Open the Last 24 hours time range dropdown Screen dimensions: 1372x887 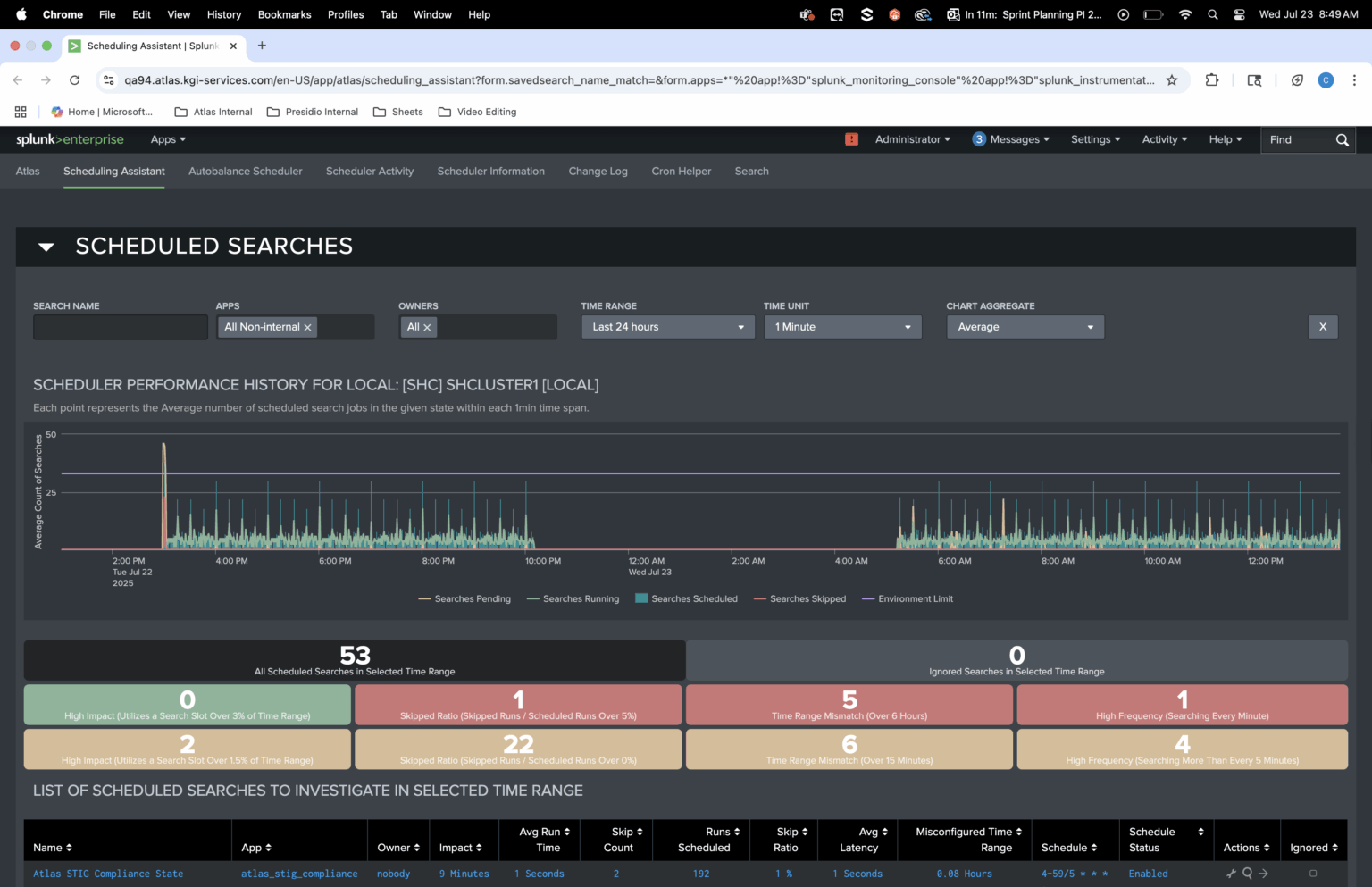click(667, 327)
